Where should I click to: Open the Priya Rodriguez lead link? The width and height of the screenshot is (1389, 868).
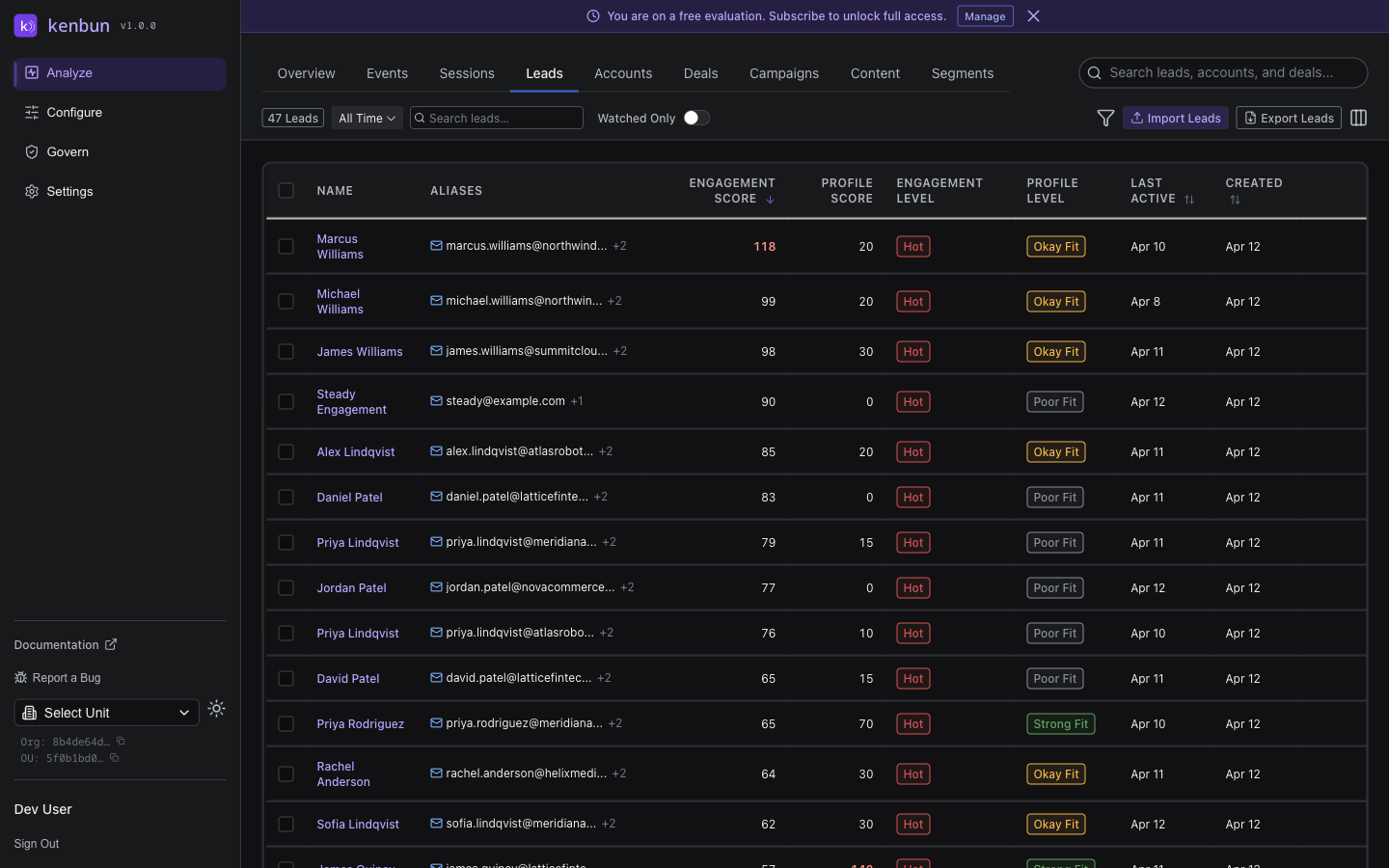click(361, 724)
